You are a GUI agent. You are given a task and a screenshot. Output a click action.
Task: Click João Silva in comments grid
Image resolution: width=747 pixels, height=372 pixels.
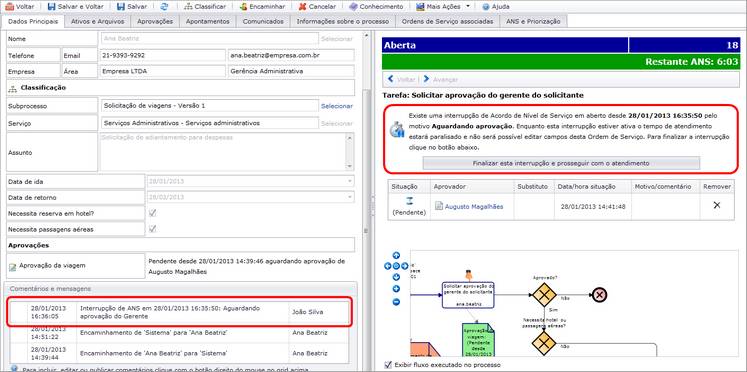307,312
